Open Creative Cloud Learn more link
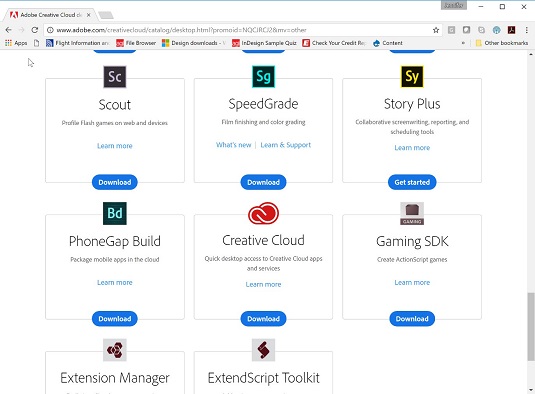The width and height of the screenshot is (535, 394). point(263,284)
